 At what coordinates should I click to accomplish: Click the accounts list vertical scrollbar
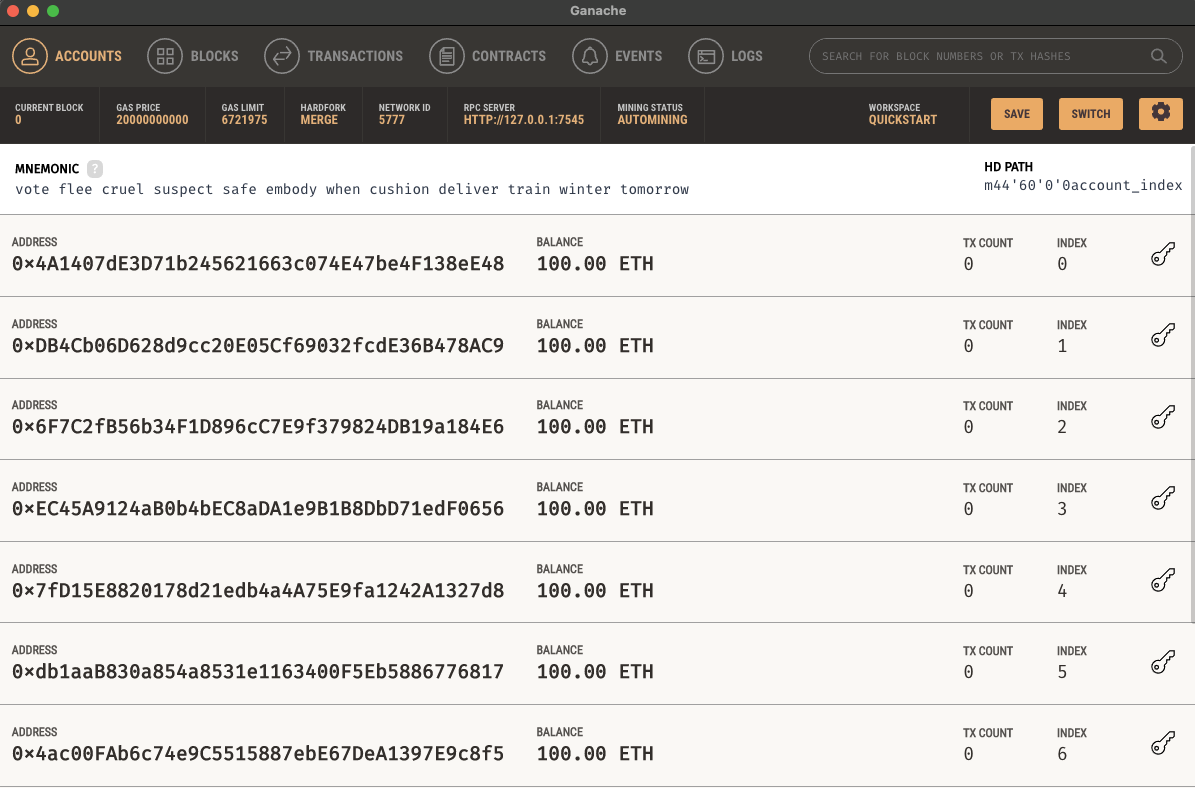pos(1192,383)
